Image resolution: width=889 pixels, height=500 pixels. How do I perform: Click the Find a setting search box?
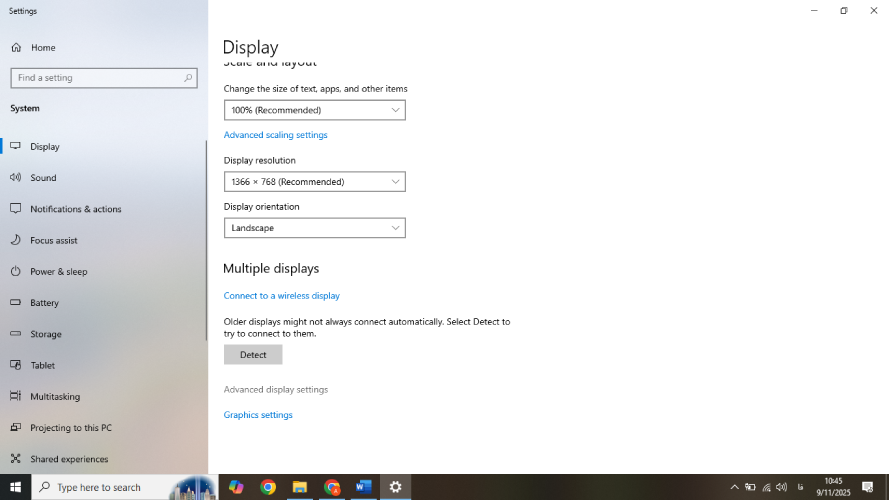point(100,78)
